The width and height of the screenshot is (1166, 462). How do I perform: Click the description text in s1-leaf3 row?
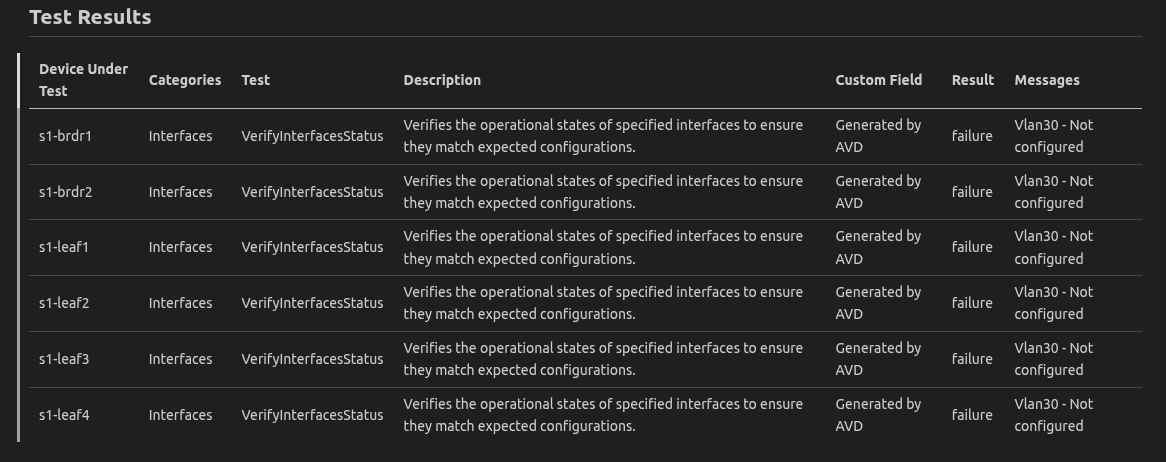(603, 359)
